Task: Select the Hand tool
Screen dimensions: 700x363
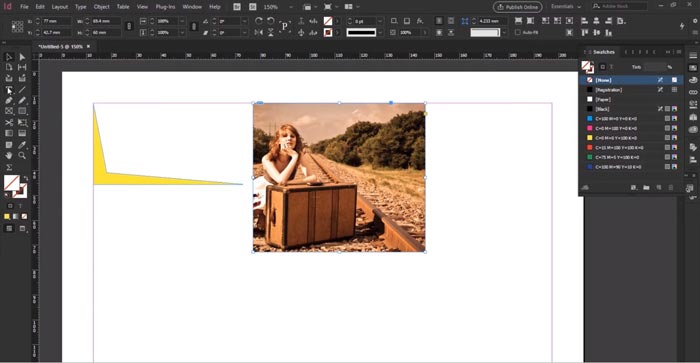Action: pos(8,155)
